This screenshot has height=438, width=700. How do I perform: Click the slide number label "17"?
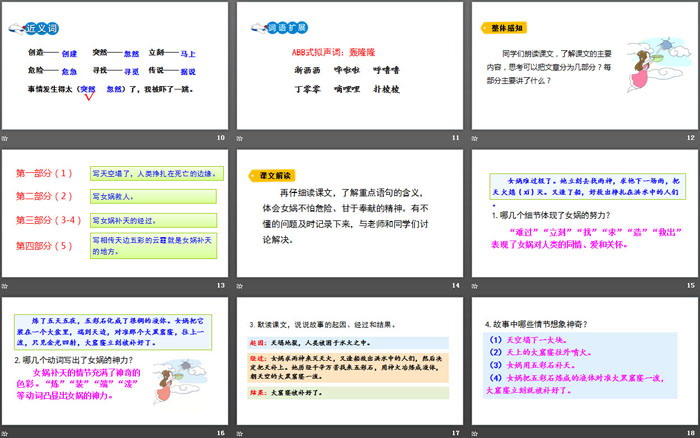pos(455,433)
